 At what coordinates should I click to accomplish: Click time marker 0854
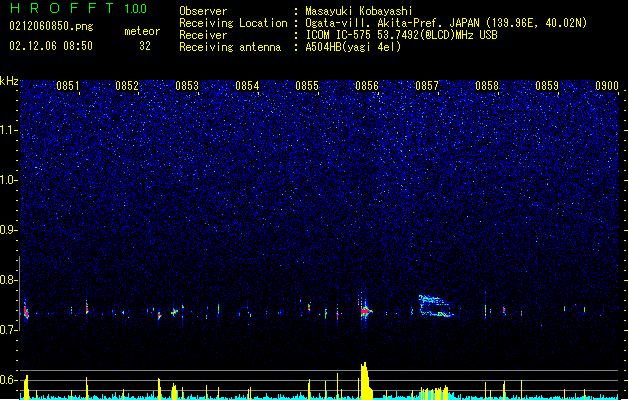coord(247,86)
